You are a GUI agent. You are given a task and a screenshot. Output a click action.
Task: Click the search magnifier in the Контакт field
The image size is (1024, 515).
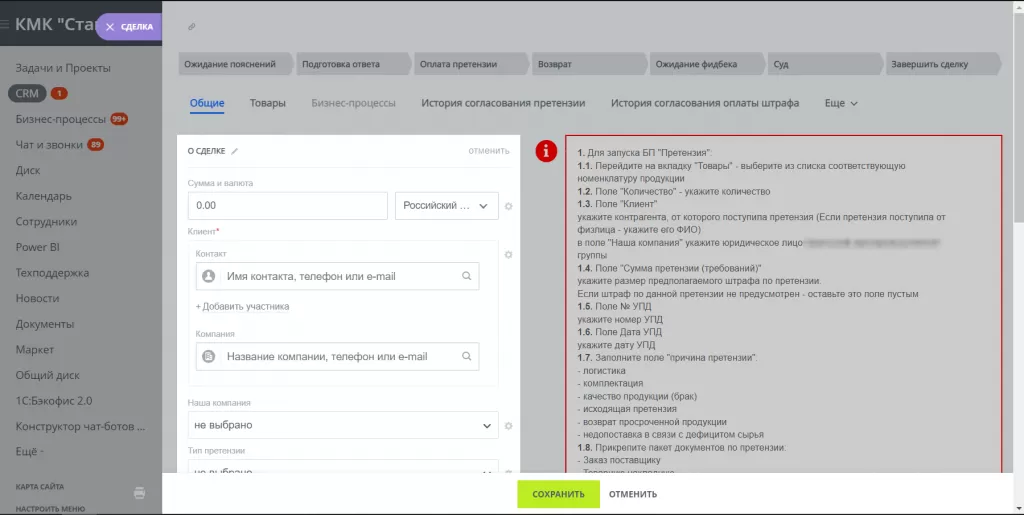tap(466, 276)
